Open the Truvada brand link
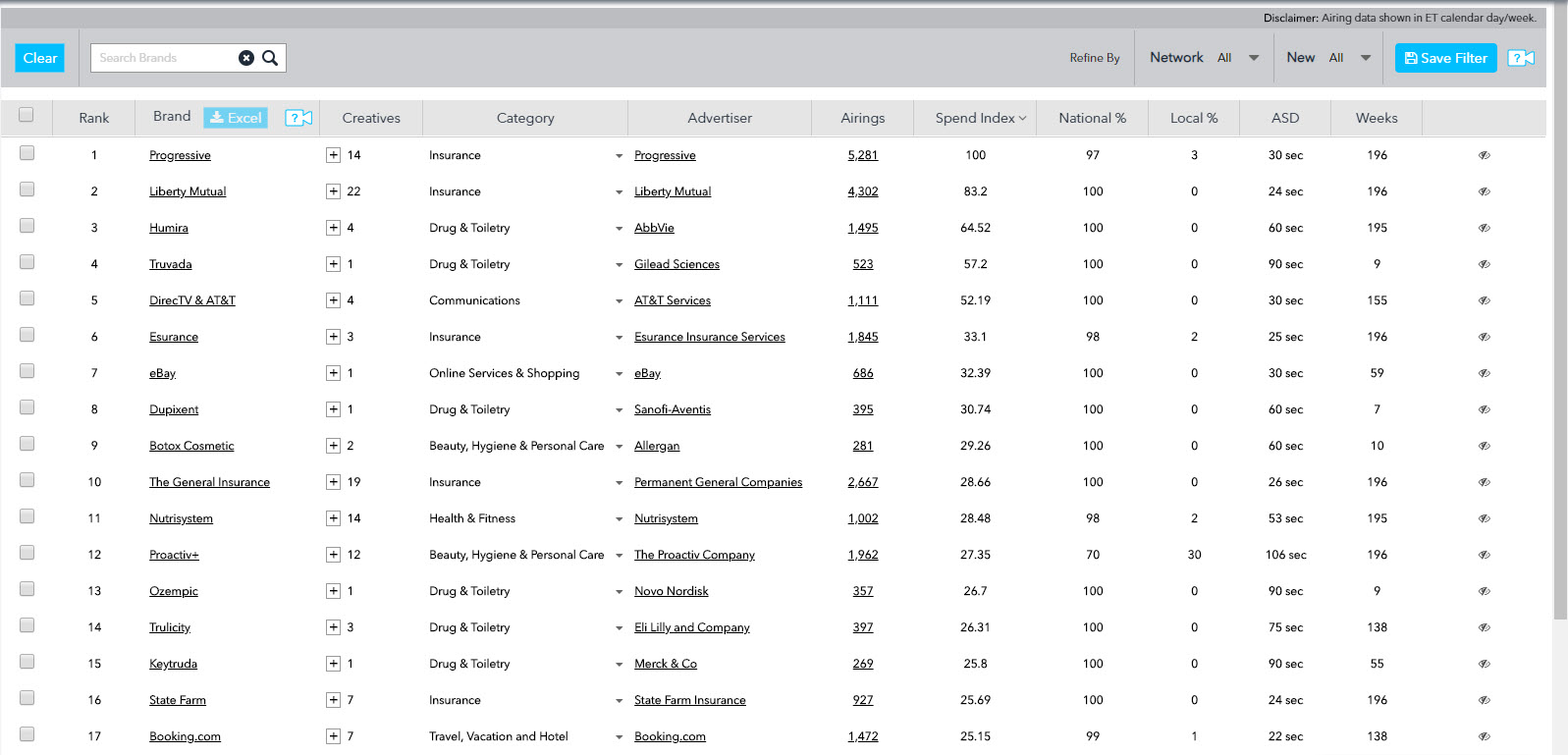Image resolution: width=1568 pixels, height=755 pixels. 171,264
